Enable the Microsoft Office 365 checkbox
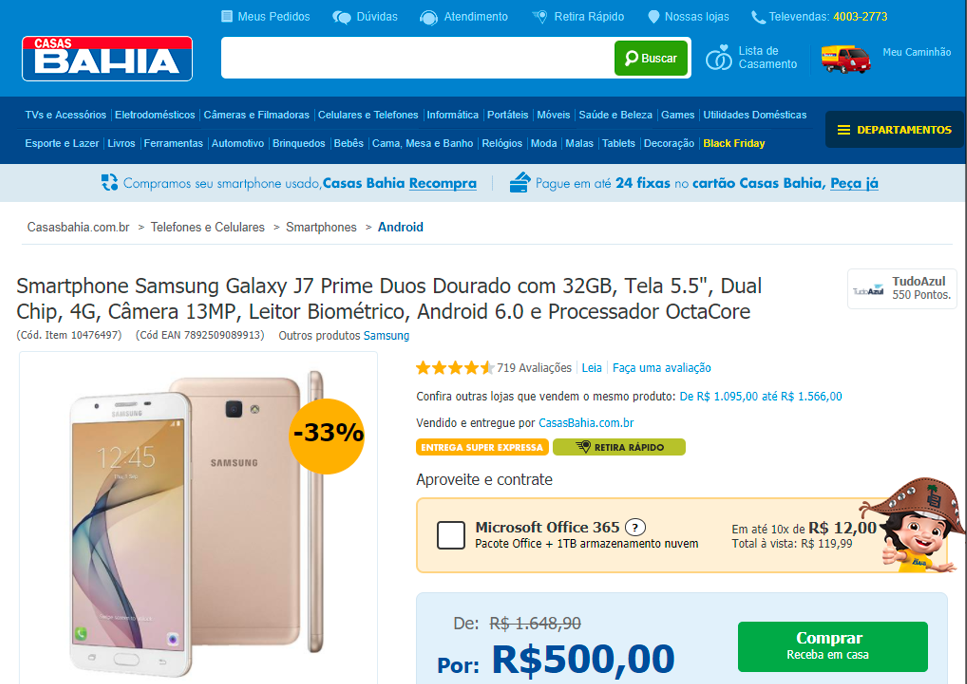The height and width of the screenshot is (684, 967). point(451,535)
